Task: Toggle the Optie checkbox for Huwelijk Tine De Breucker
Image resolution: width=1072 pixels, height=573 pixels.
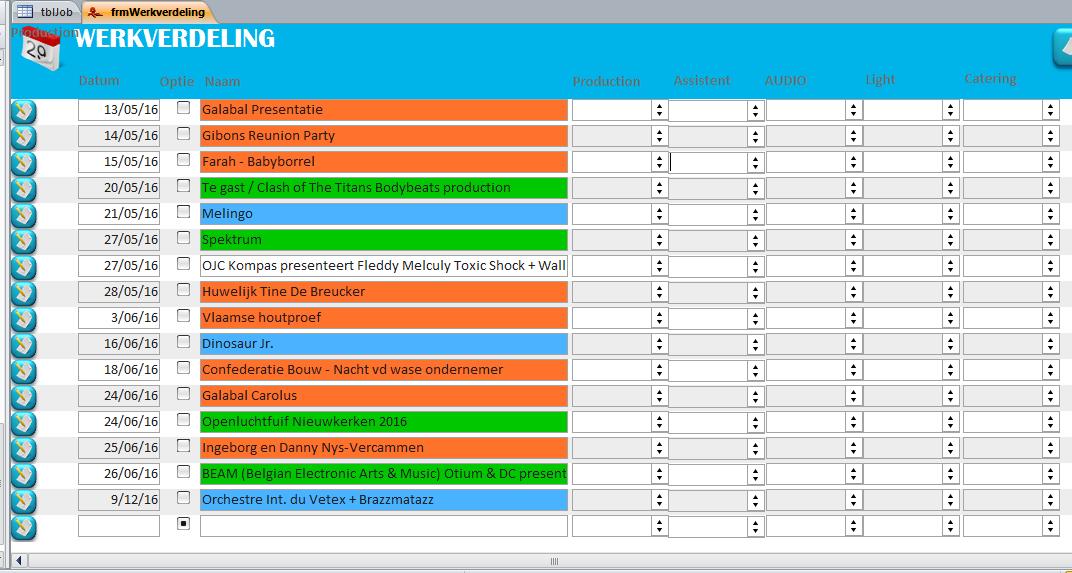Action: pyautogui.click(x=183, y=289)
